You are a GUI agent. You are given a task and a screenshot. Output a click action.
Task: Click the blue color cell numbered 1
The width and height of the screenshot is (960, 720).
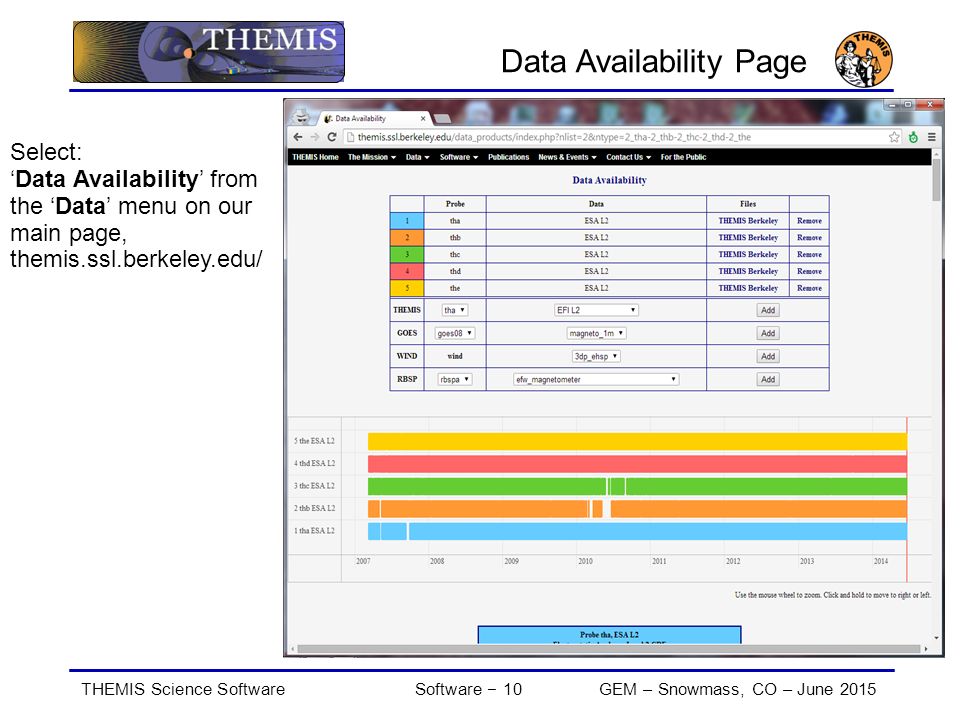point(407,221)
